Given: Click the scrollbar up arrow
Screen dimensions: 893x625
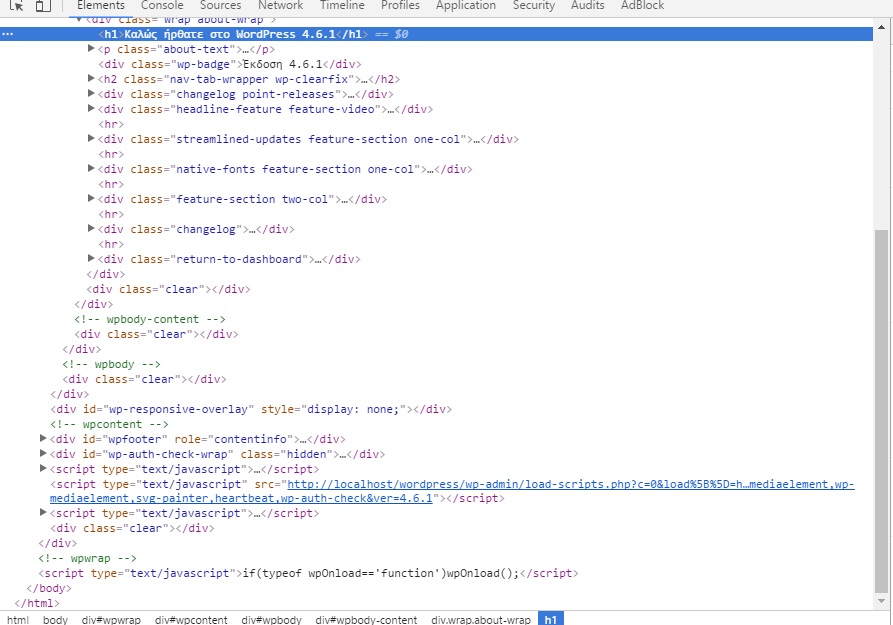Looking at the screenshot, I should pyautogui.click(x=882, y=27).
